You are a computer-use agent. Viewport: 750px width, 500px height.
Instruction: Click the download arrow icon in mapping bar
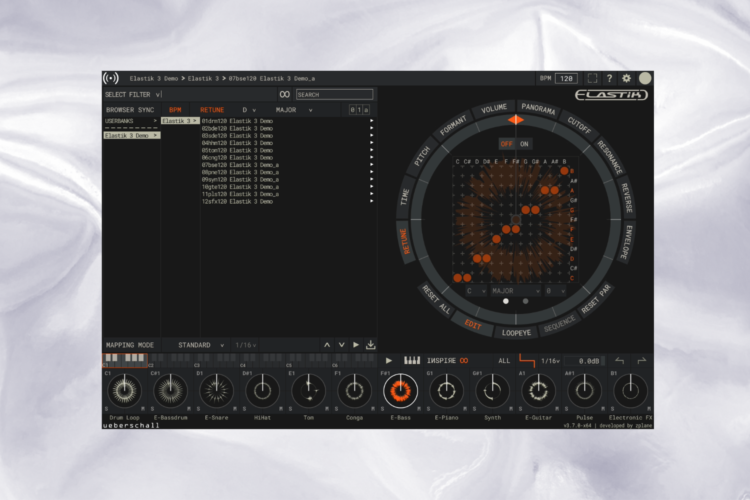click(x=371, y=345)
